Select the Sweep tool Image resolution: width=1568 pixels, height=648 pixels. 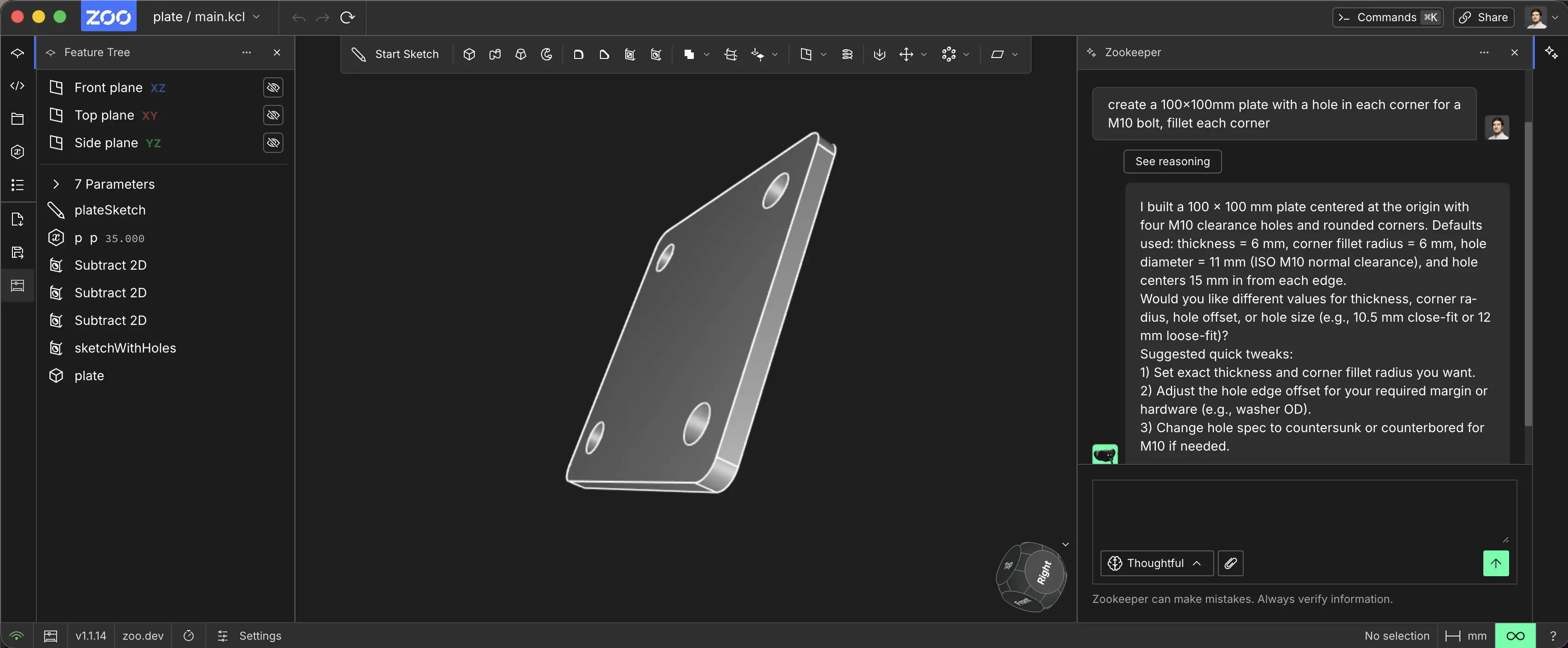coord(496,54)
